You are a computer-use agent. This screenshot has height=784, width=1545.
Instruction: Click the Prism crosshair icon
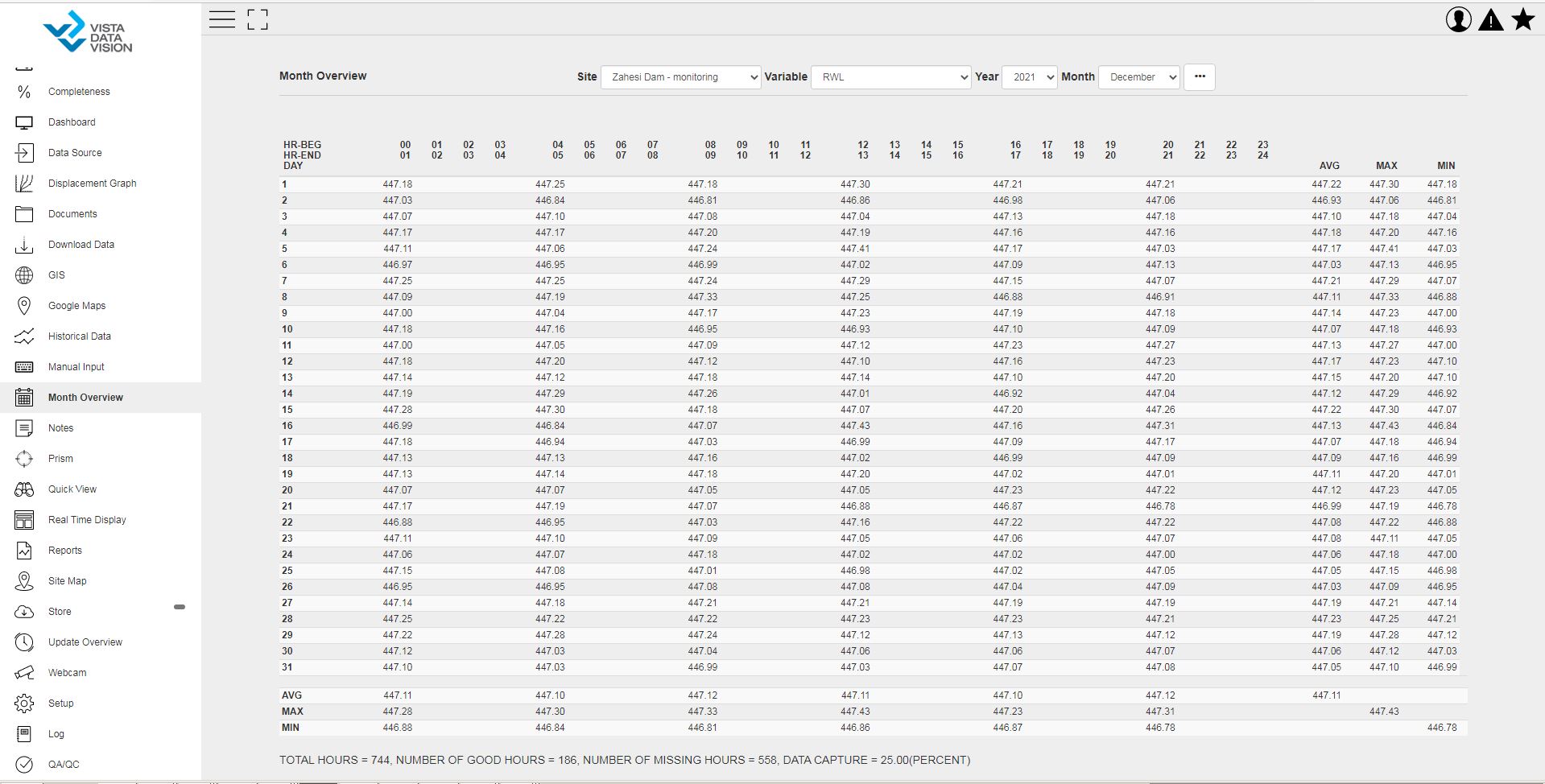pyautogui.click(x=24, y=459)
